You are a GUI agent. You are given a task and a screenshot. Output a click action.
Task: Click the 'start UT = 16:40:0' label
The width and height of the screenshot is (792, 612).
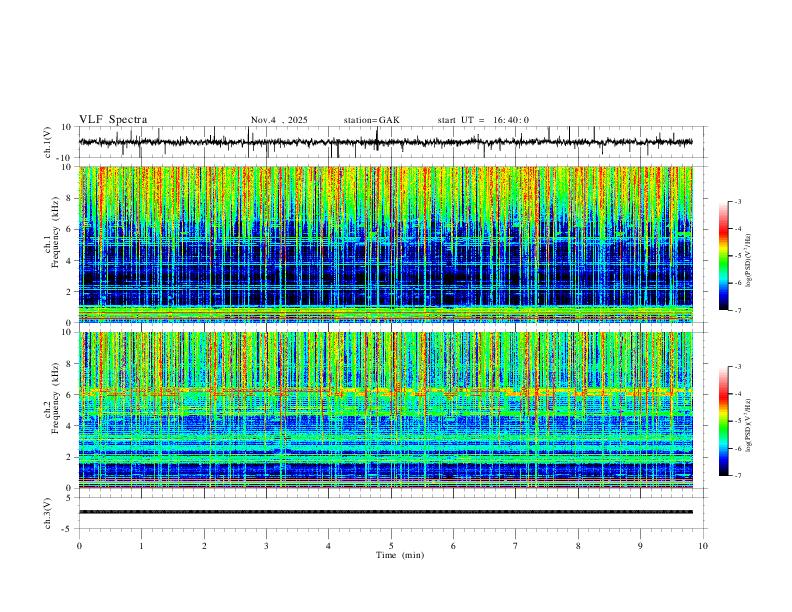coord(483,120)
